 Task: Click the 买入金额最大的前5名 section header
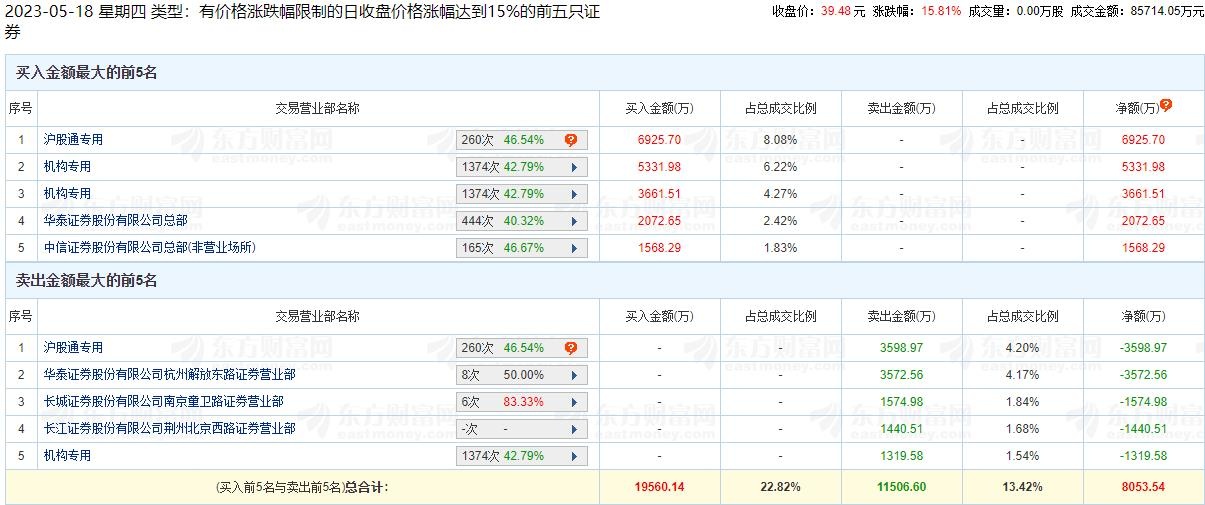[87, 73]
